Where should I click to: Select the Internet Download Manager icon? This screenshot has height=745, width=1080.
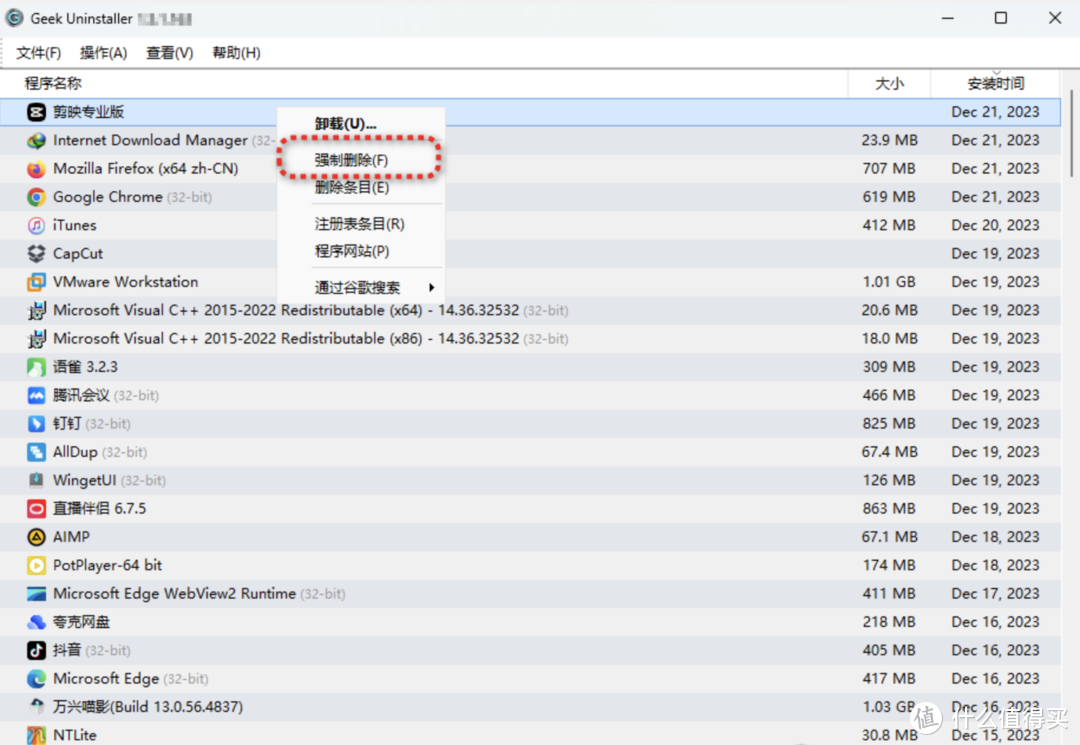37,140
